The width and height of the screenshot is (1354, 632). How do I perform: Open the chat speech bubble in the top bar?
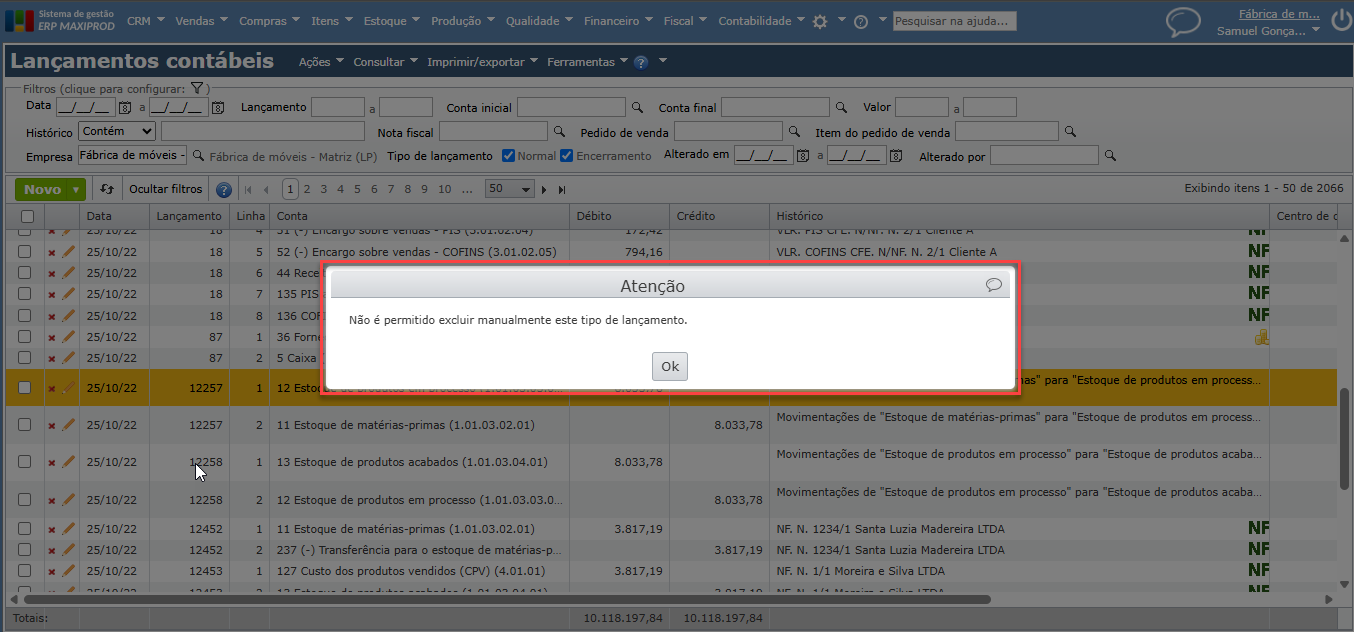point(1183,22)
